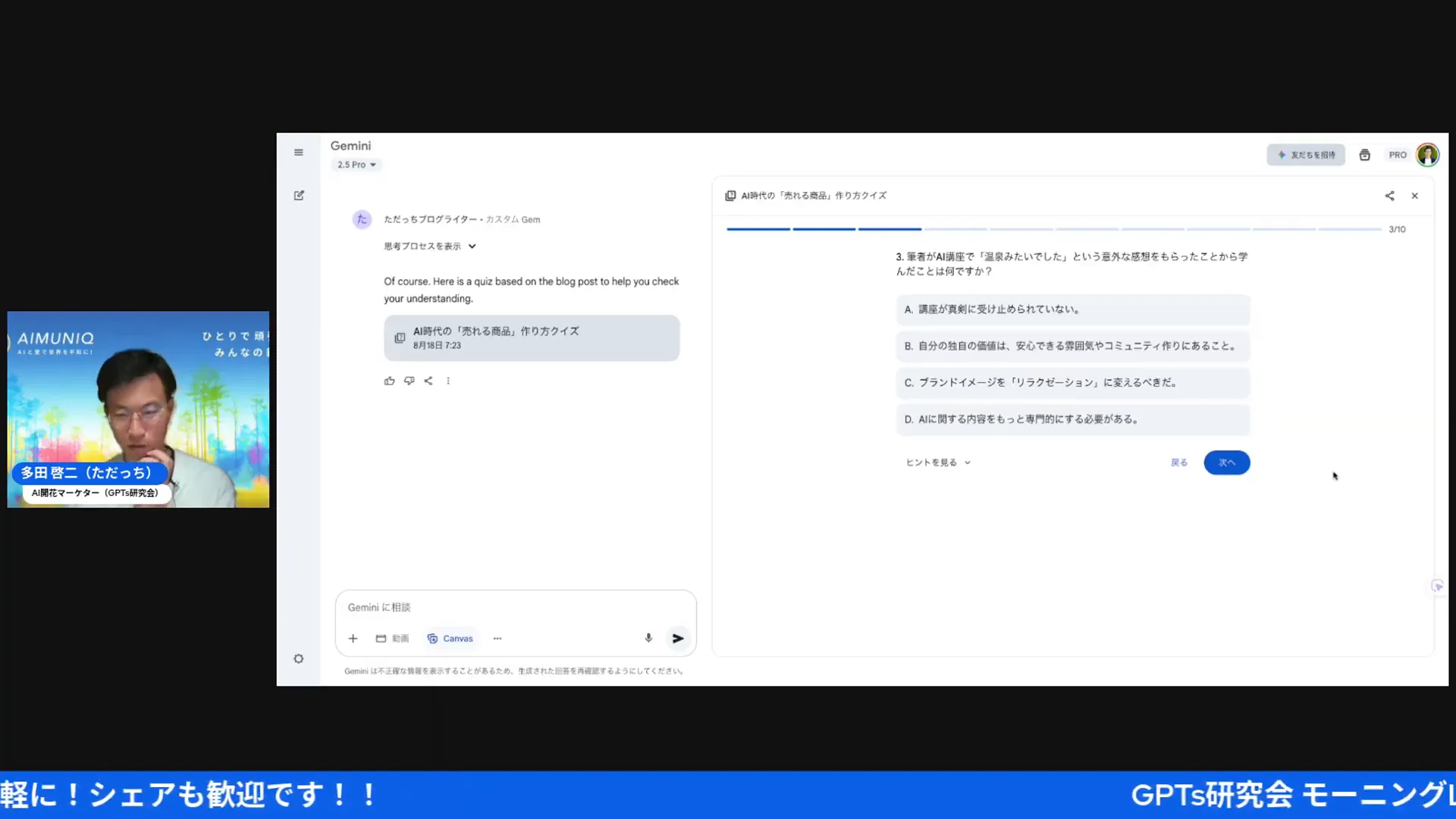The height and width of the screenshot is (819, 1456).
Task: Click the quiz question 3 text
Action: click(1072, 264)
